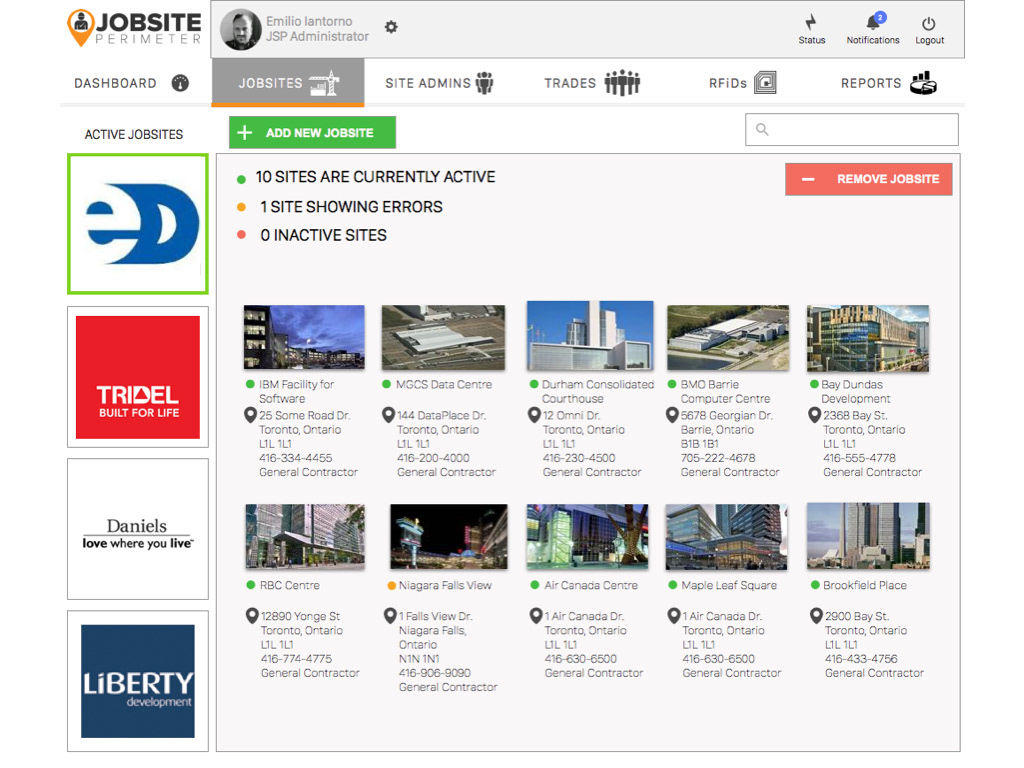Go to the Site Admins tab
1024x768 pixels.
click(x=440, y=83)
